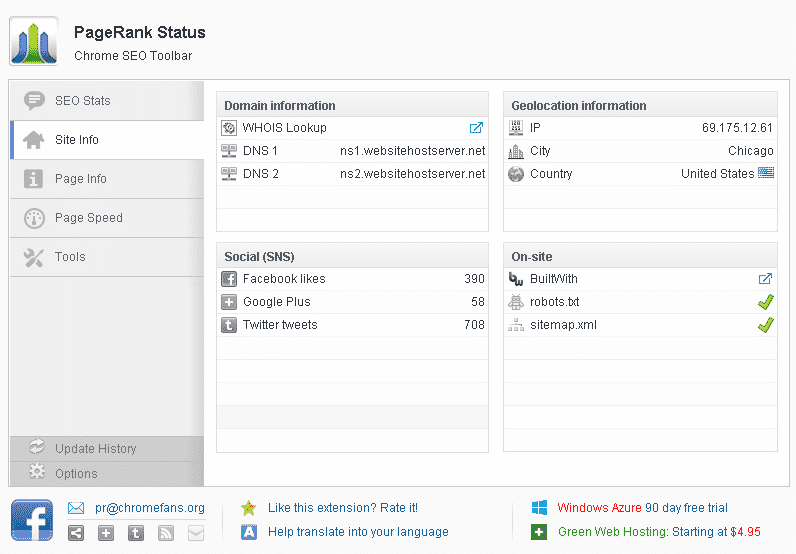
Task: Click the IP address icon
Action: (x=516, y=127)
